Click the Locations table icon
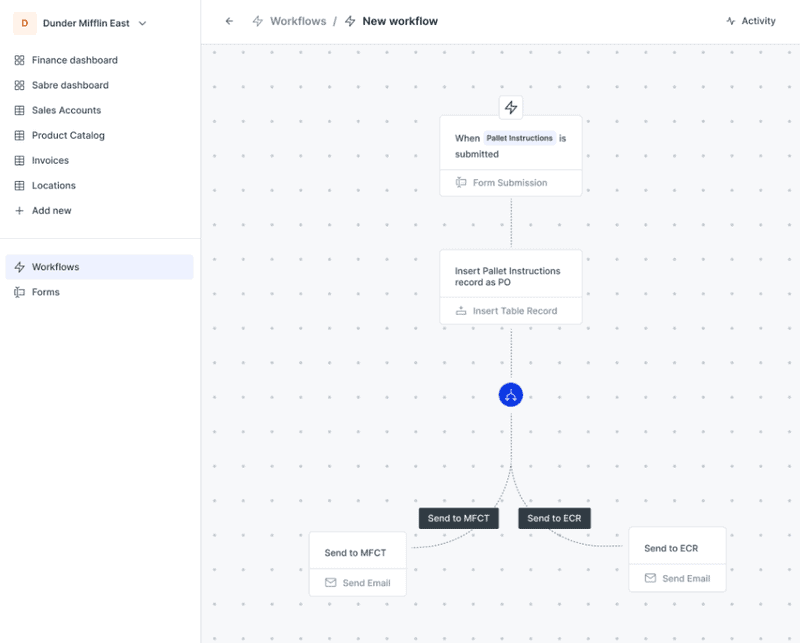 [19, 185]
